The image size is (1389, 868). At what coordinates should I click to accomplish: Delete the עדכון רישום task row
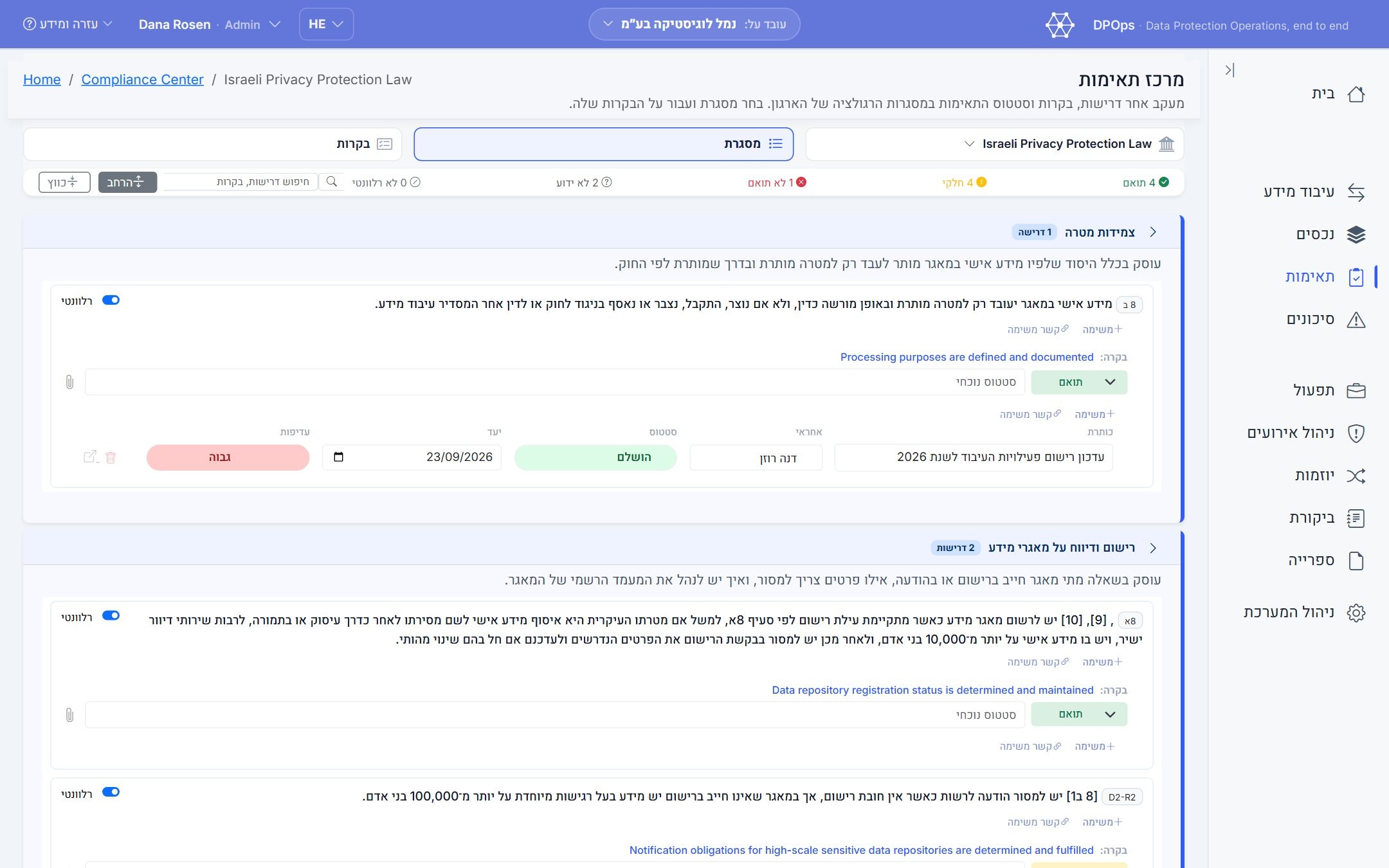pyautogui.click(x=111, y=458)
